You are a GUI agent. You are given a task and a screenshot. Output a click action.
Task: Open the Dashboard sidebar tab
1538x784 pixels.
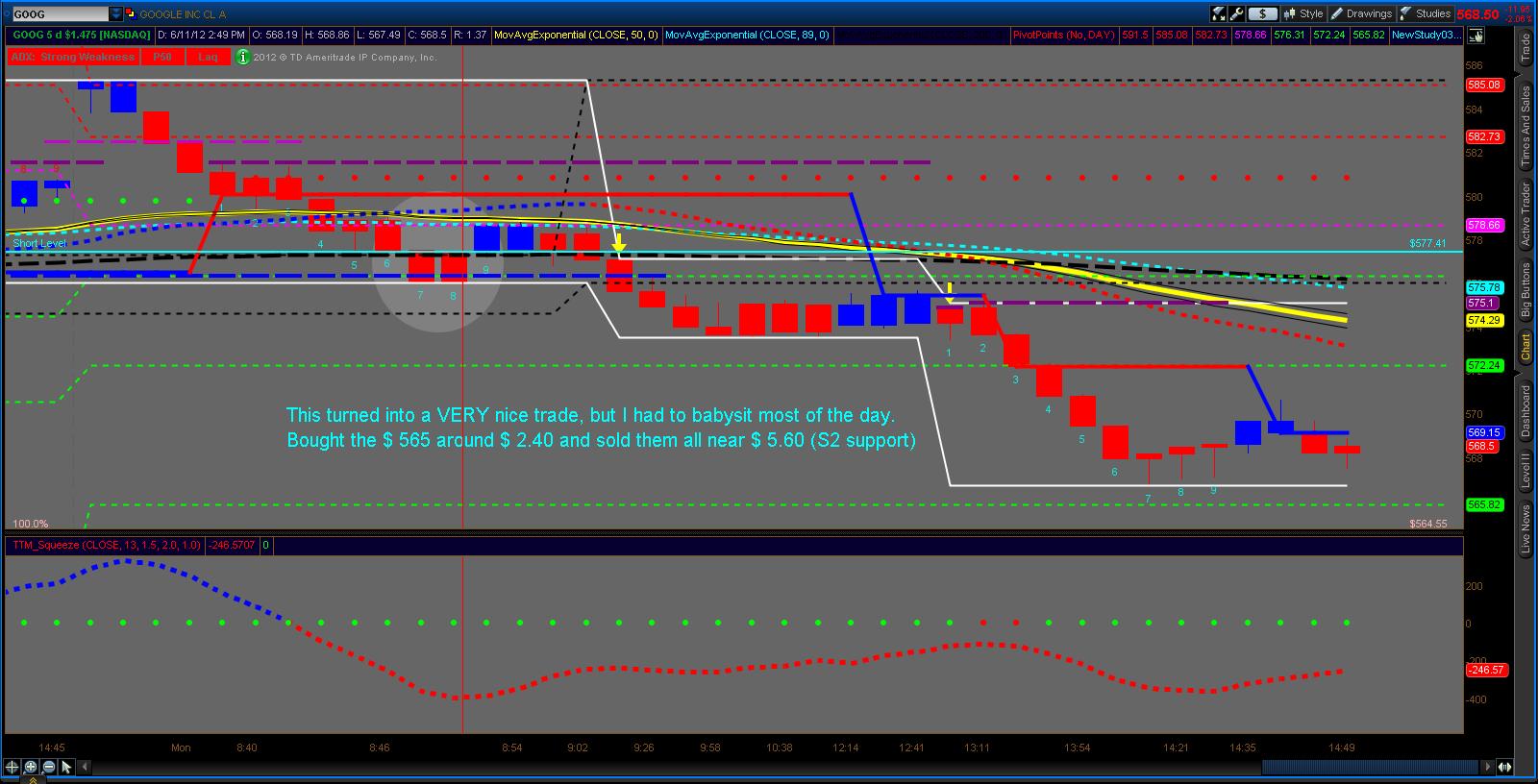tap(1526, 413)
